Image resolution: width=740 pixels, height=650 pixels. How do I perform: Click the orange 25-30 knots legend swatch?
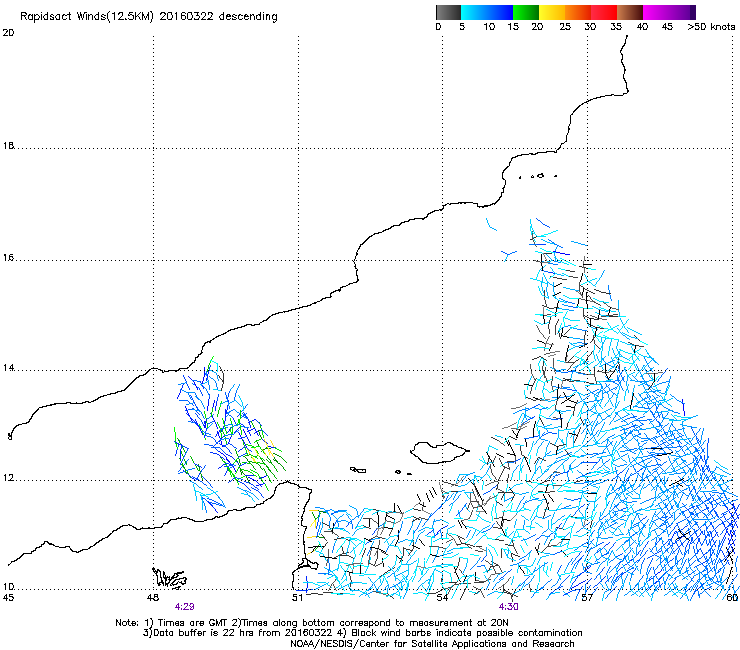tap(578, 12)
